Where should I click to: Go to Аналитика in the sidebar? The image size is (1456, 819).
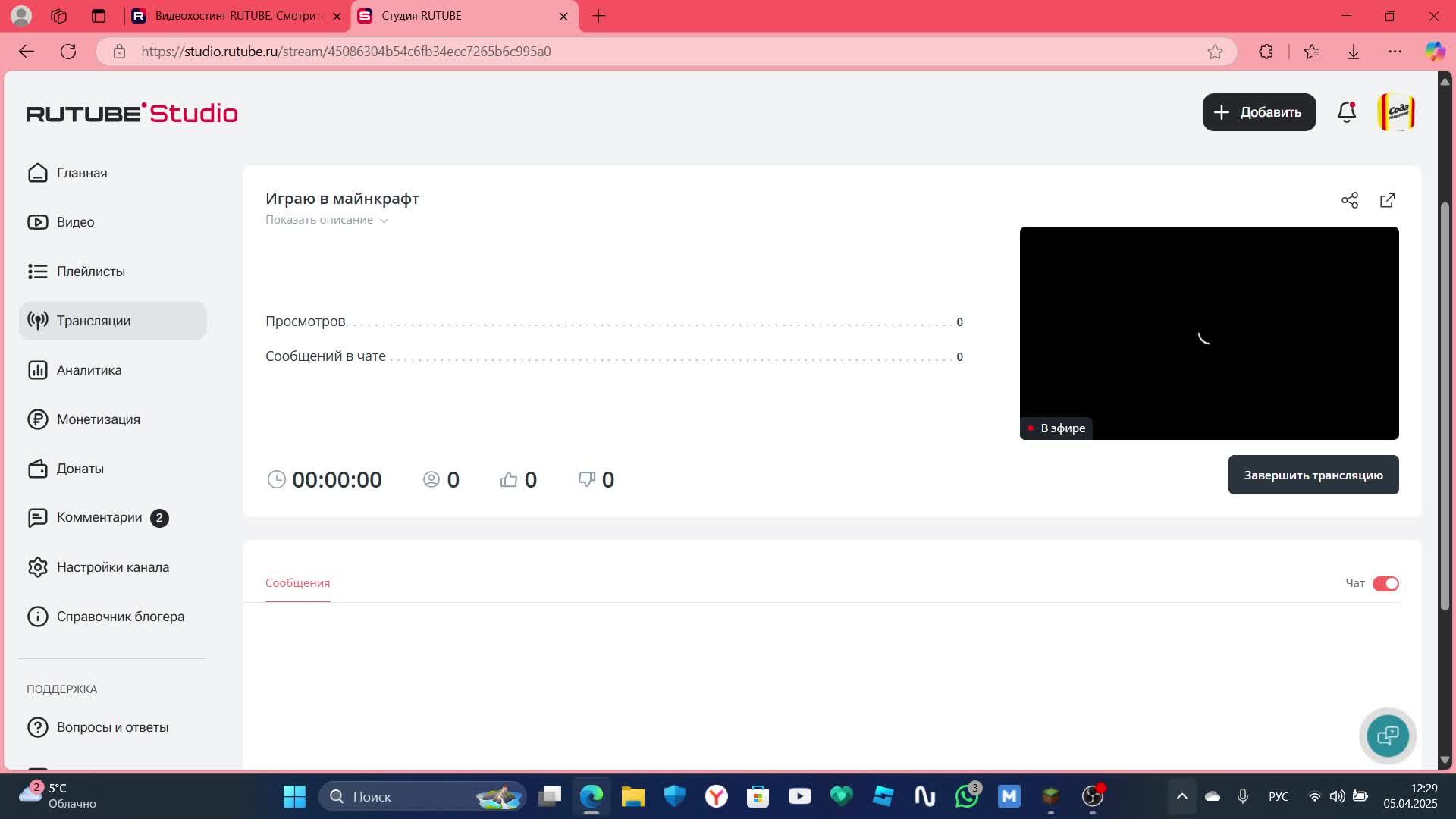pos(89,370)
